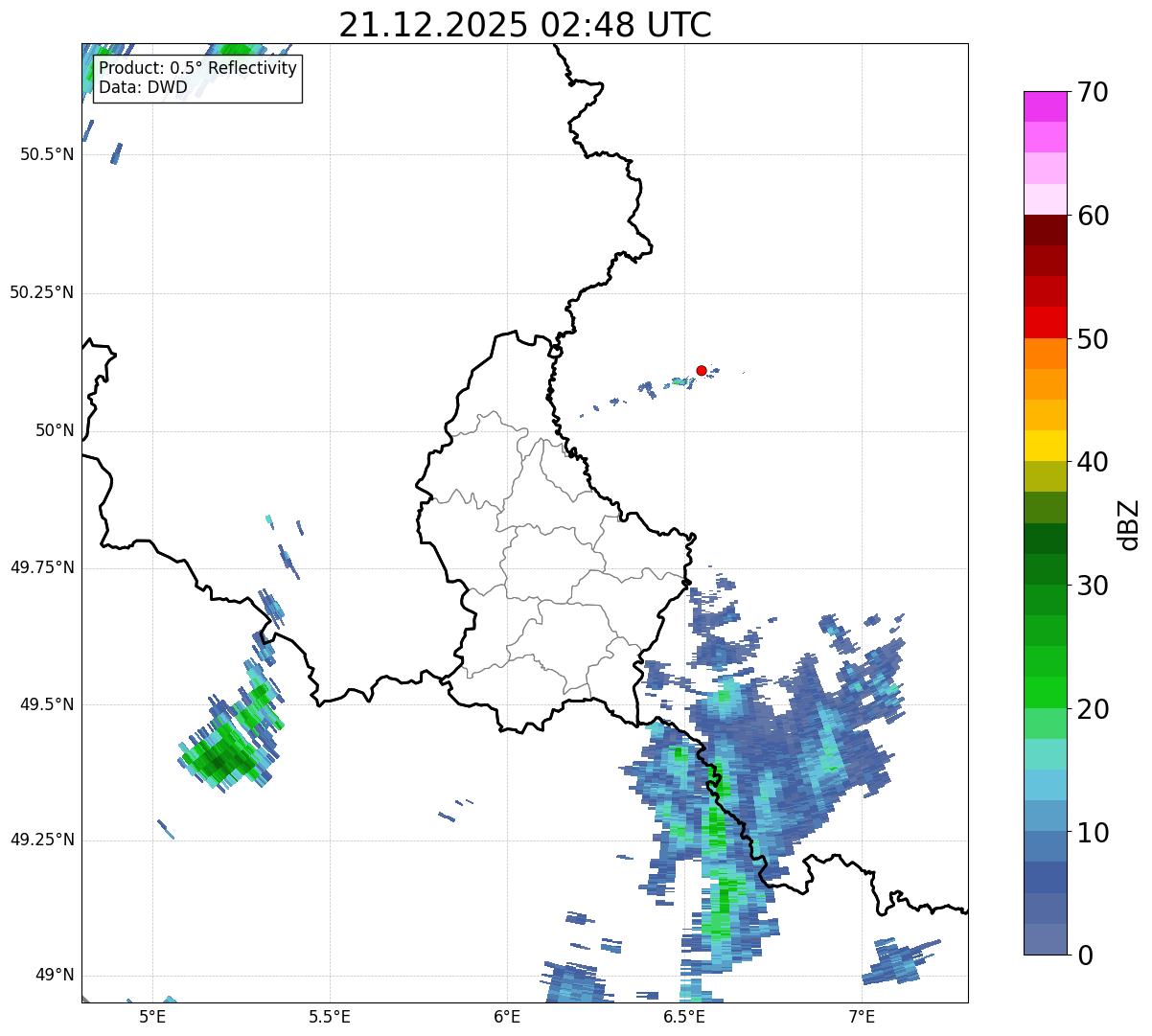Click the colorbar tick value 10
1152x1036 pixels.
[x=1093, y=832]
